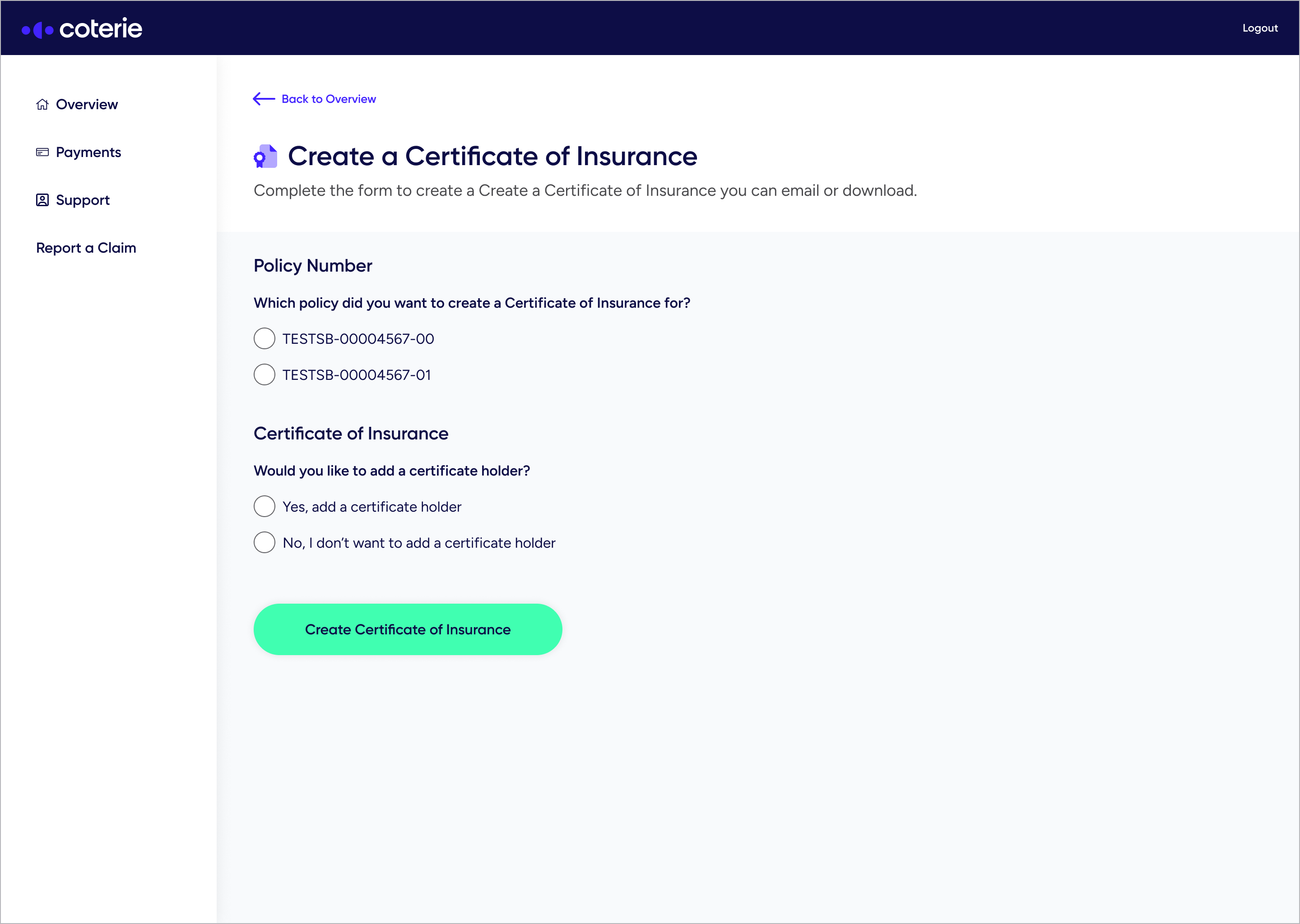The width and height of the screenshot is (1300, 924).
Task: Select policy TESTSB-00004567-00 radio button
Action: click(x=264, y=338)
